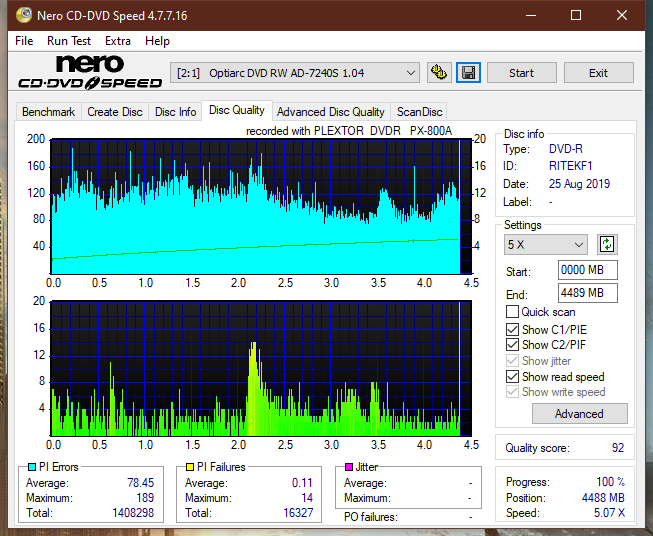Toggle the Show C2/PIF checkbox
This screenshot has height=536, width=653.
click(512, 345)
